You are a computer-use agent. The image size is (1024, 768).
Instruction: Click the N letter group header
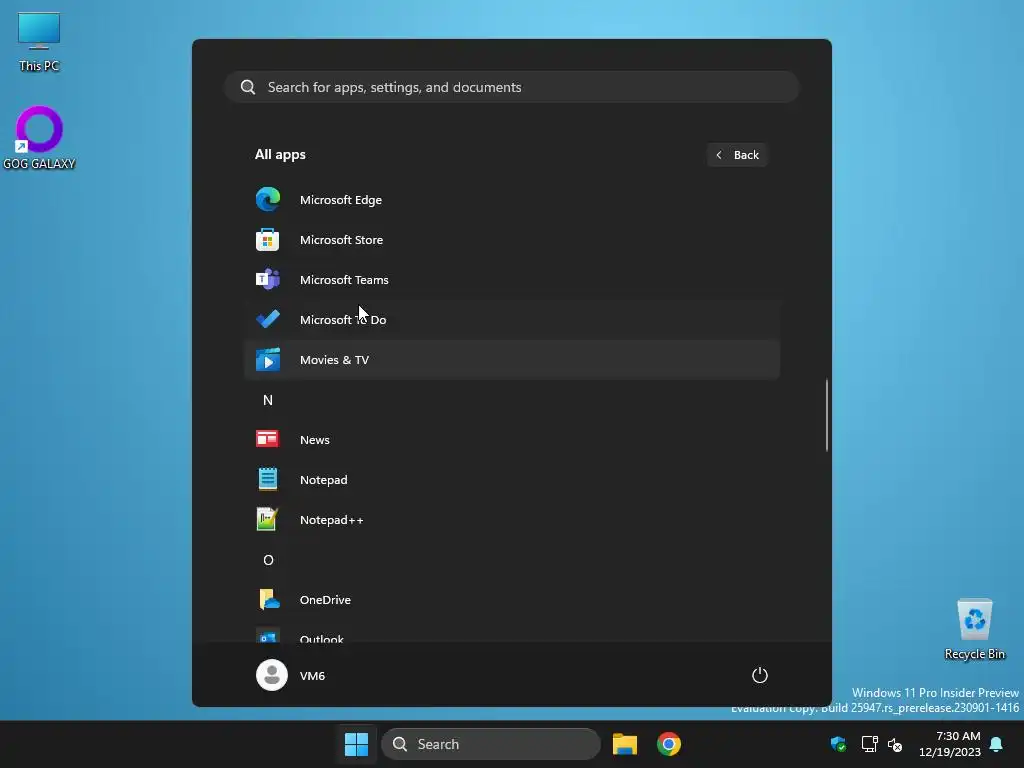(x=268, y=400)
